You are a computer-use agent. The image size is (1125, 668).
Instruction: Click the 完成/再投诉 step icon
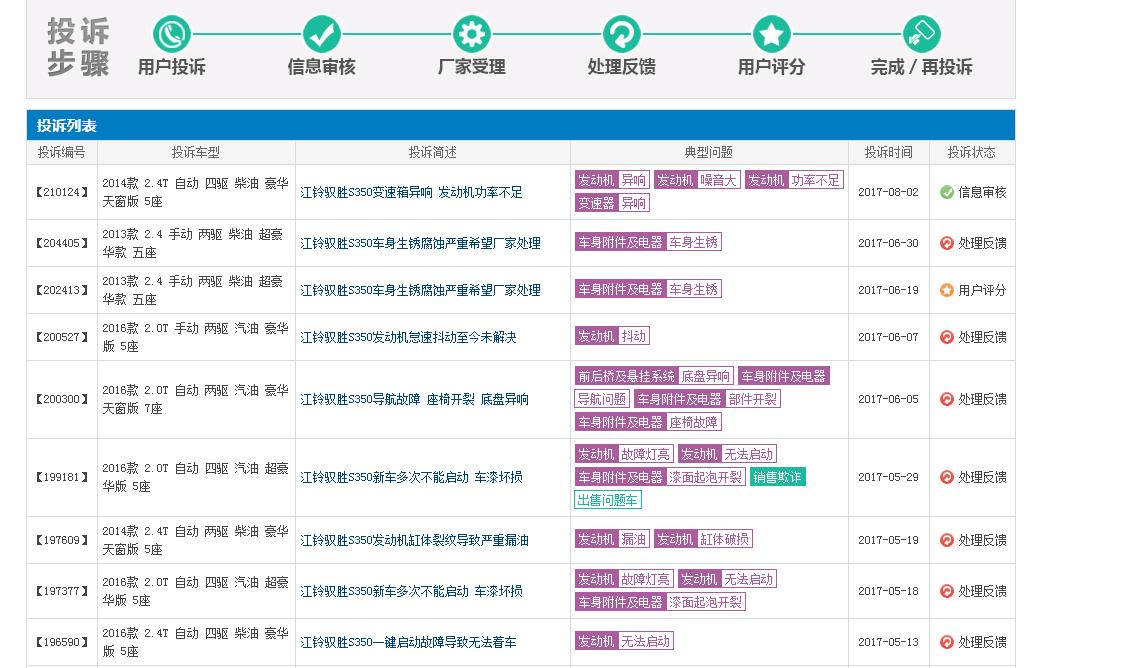[x=921, y=35]
